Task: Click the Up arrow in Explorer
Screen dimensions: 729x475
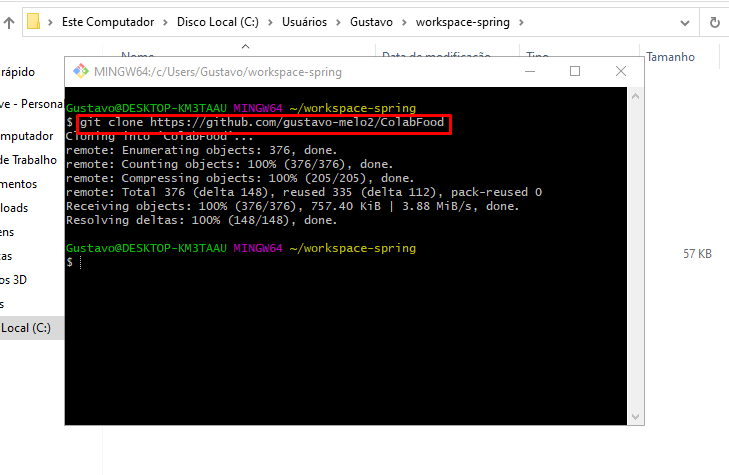Action: coord(9,22)
